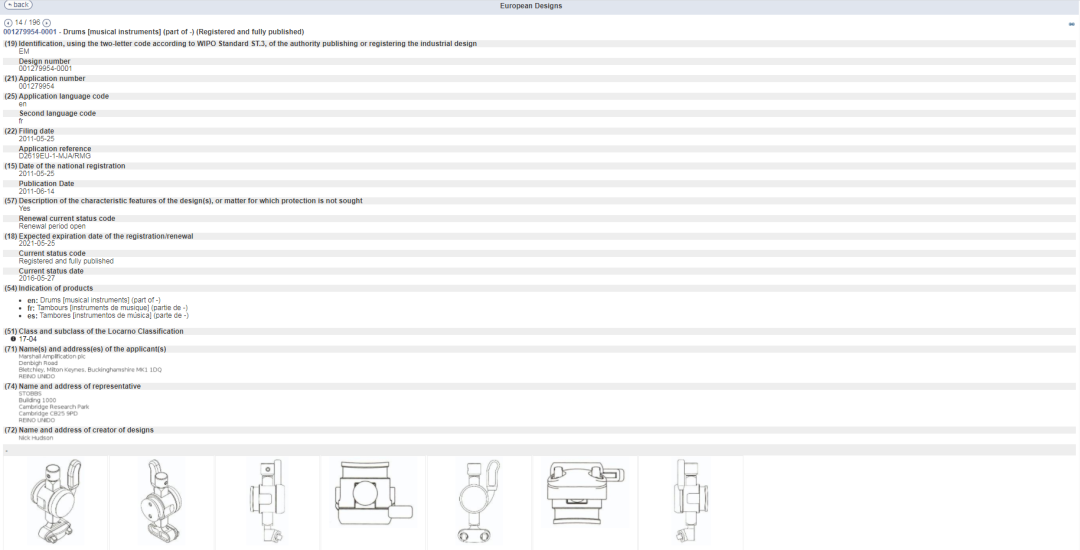Select 'Cambridge Research Park' address line
Viewport: 1080px width, 550px height.
54,407
